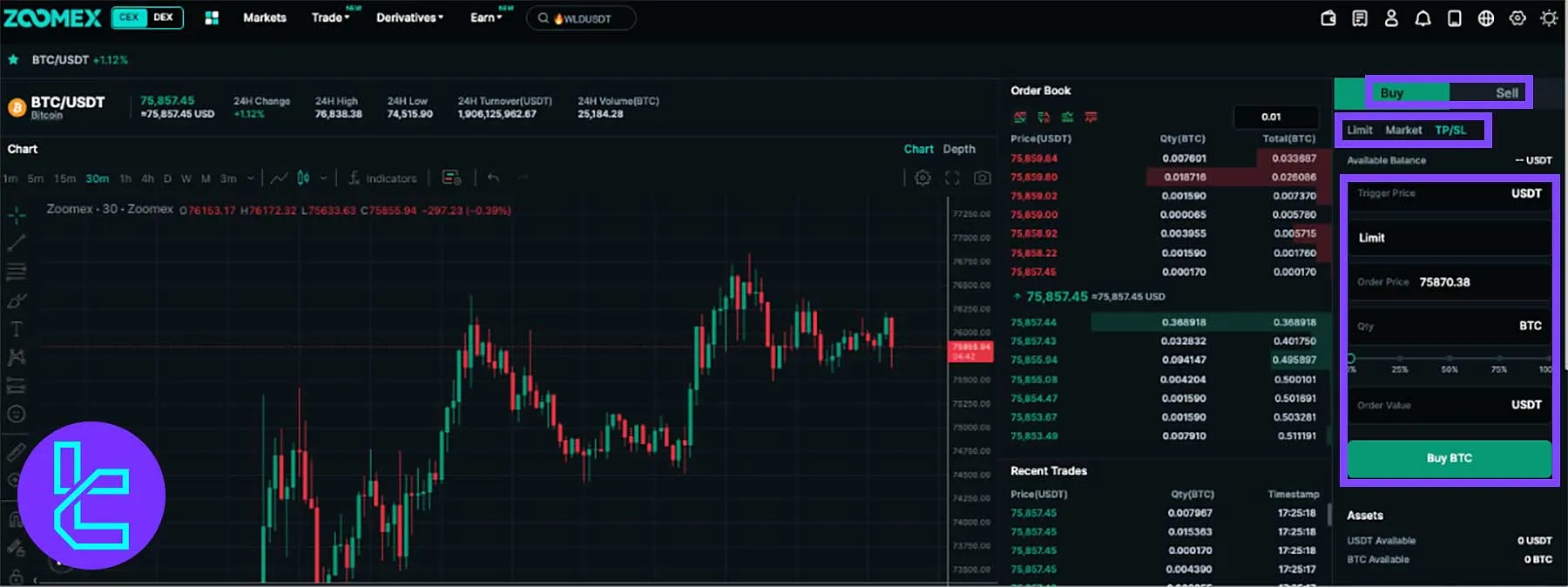Viewport: 1568px width, 587px height.
Task: Open the settings gear in header
Action: click(1517, 18)
